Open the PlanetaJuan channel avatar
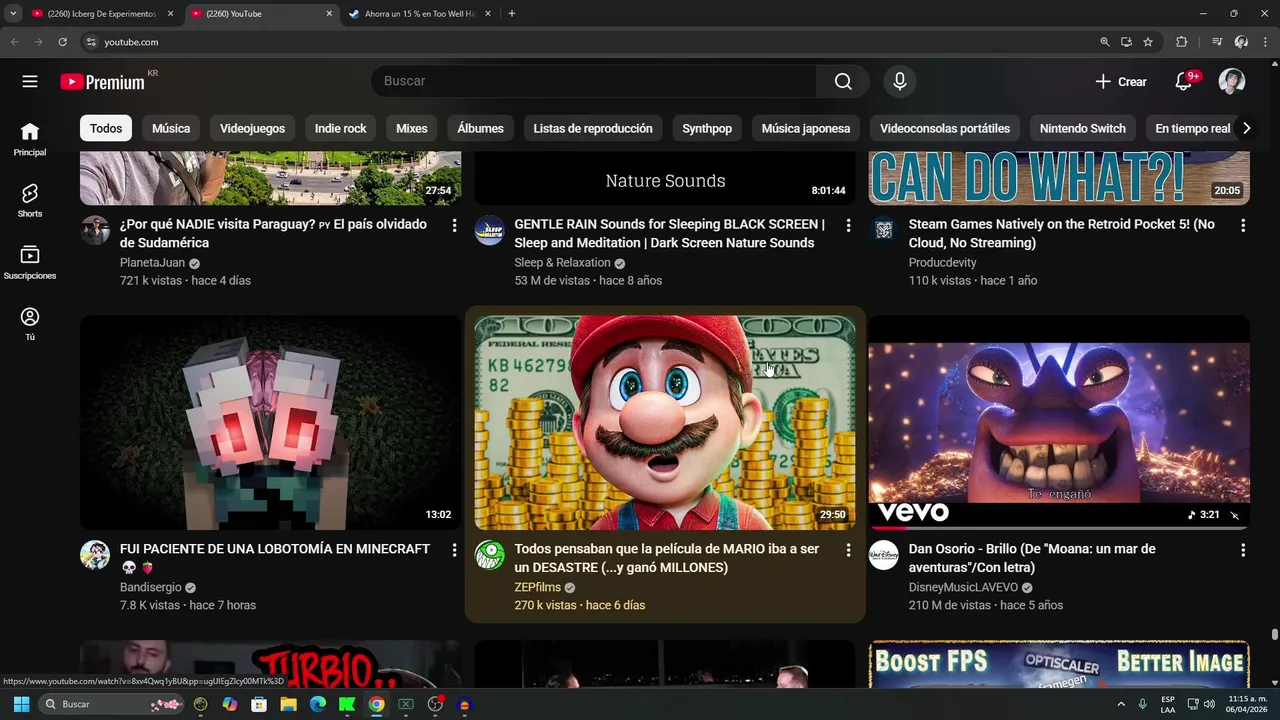Image resolution: width=1280 pixels, height=720 pixels. tap(95, 230)
